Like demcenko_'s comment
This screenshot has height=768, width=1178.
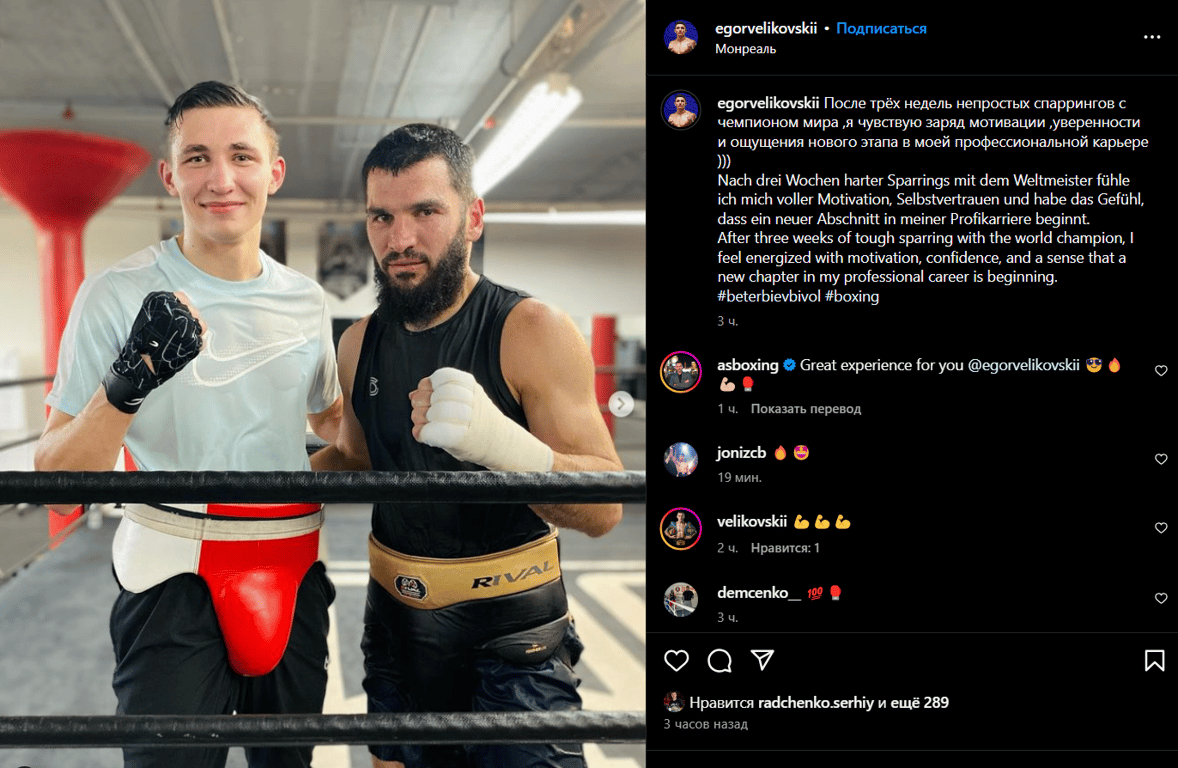1161,598
